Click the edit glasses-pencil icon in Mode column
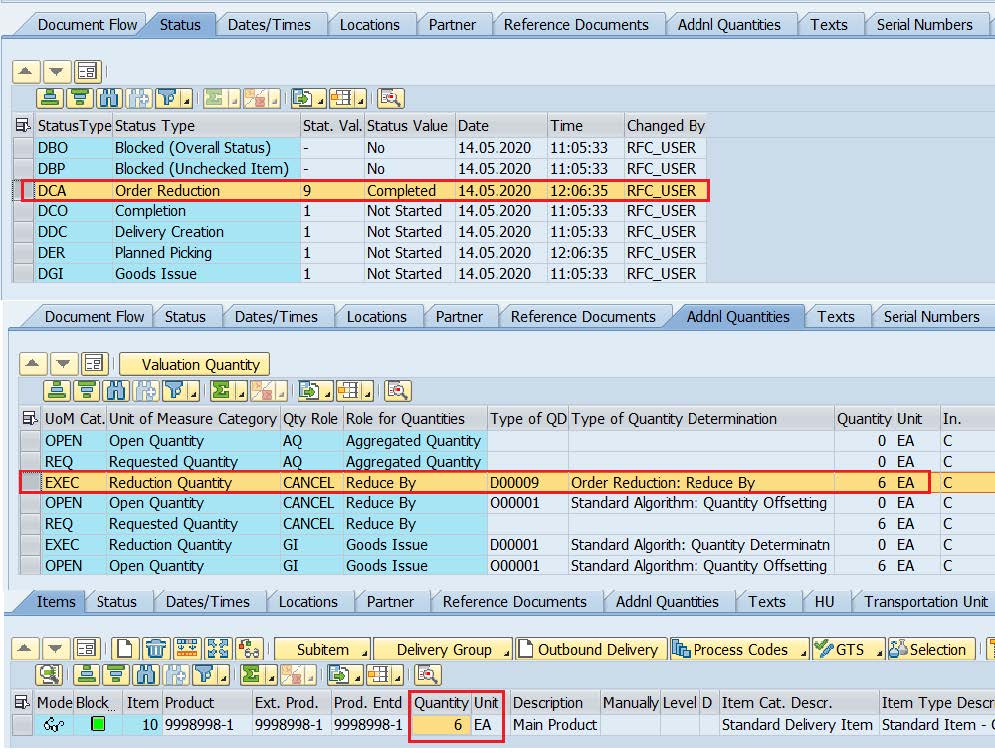 pyautogui.click(x=53, y=724)
